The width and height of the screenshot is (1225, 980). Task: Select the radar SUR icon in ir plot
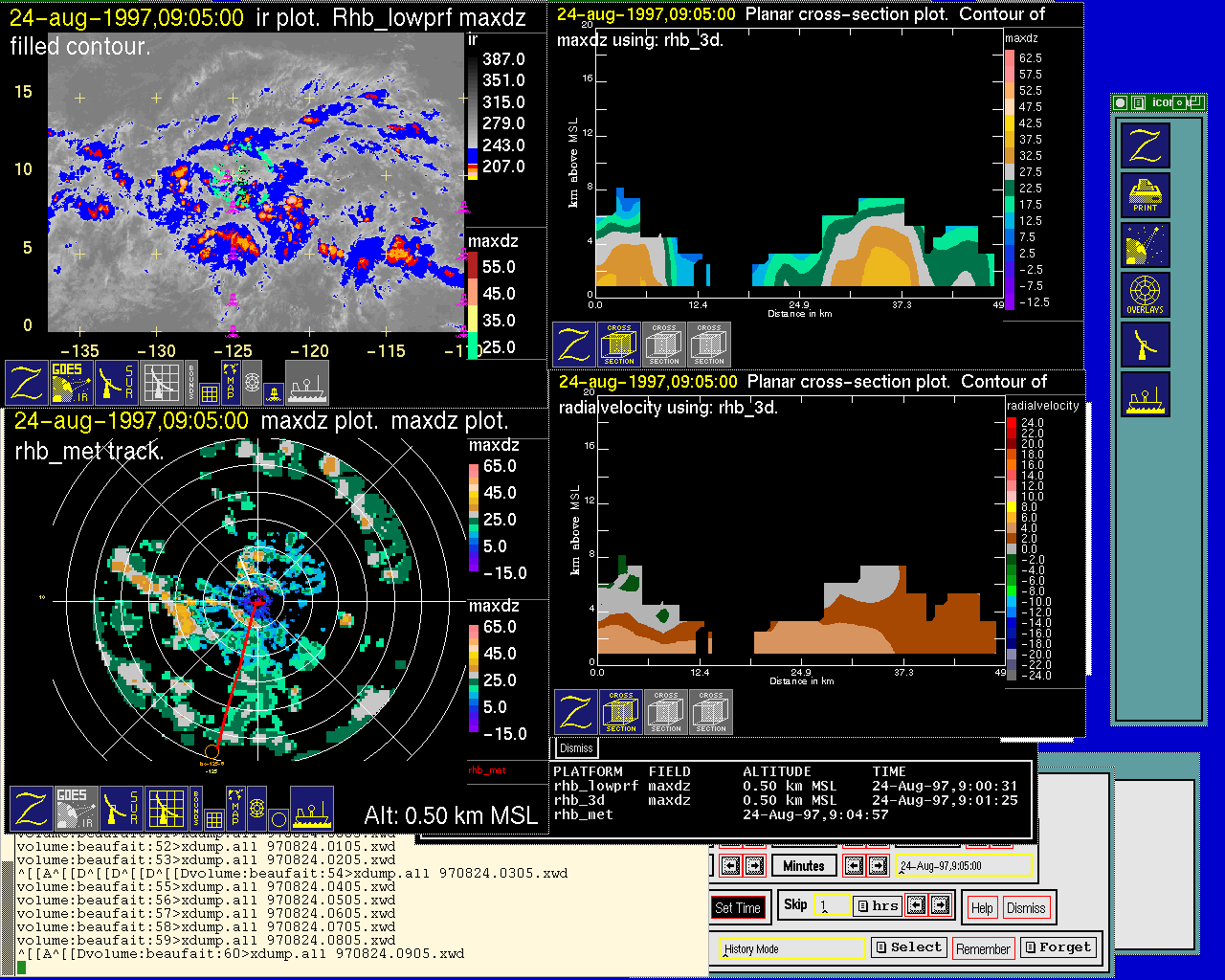point(117,382)
